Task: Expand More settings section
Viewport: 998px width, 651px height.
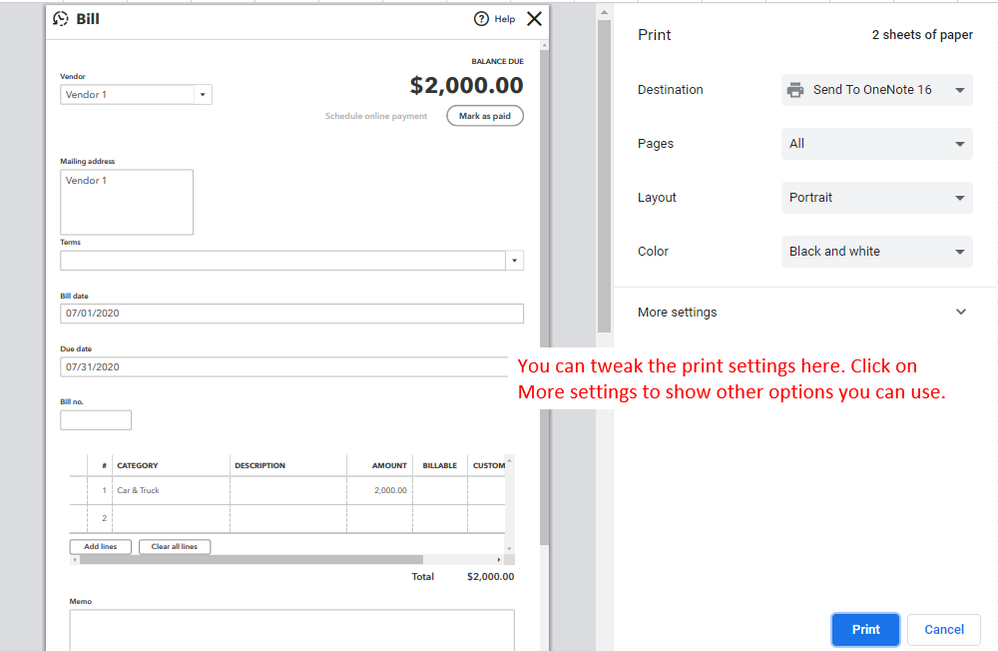Action: tap(802, 312)
